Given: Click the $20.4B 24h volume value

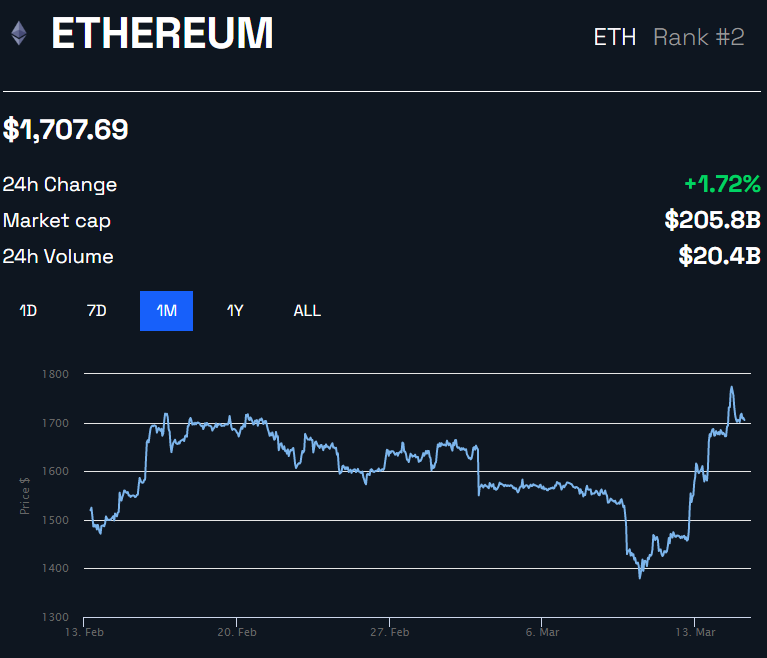Looking at the screenshot, I should [x=719, y=256].
